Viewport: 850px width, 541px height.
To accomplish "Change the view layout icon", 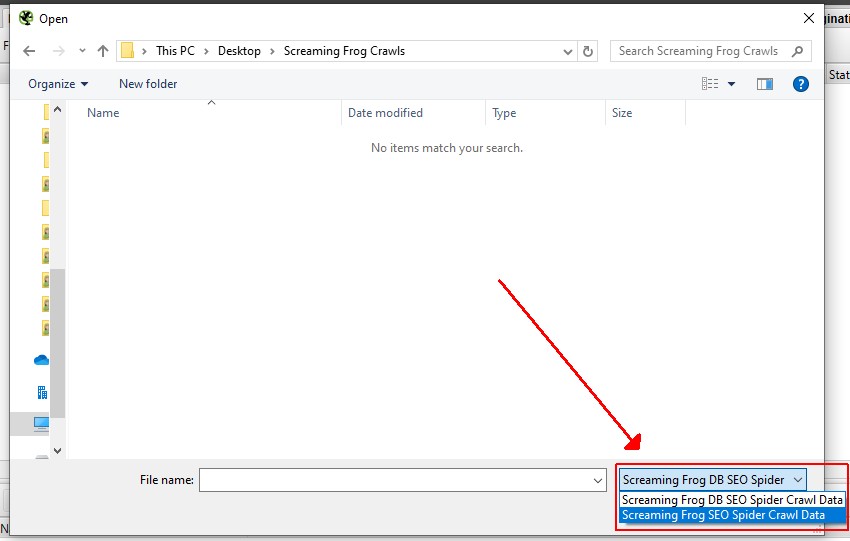I will [710, 83].
